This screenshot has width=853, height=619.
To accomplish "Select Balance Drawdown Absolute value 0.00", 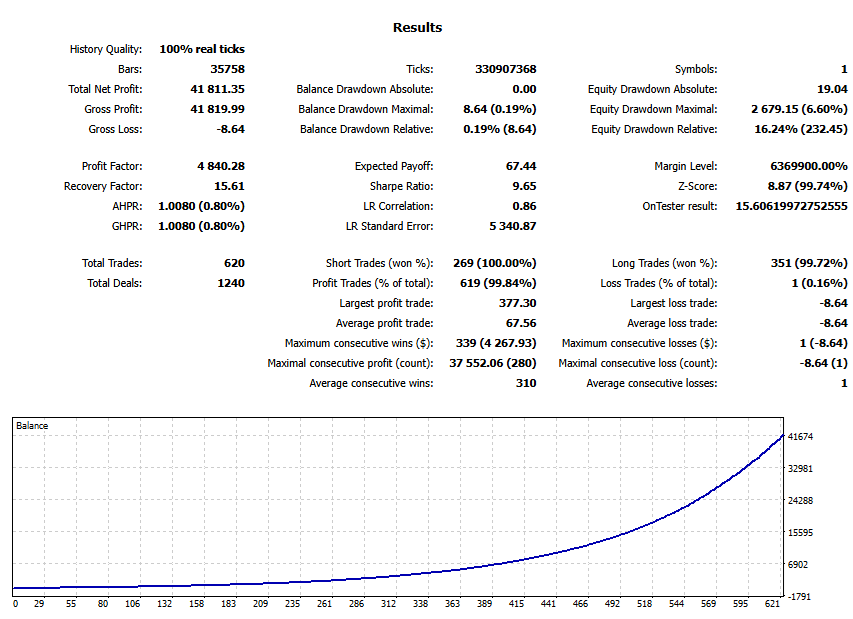I will click(524, 89).
